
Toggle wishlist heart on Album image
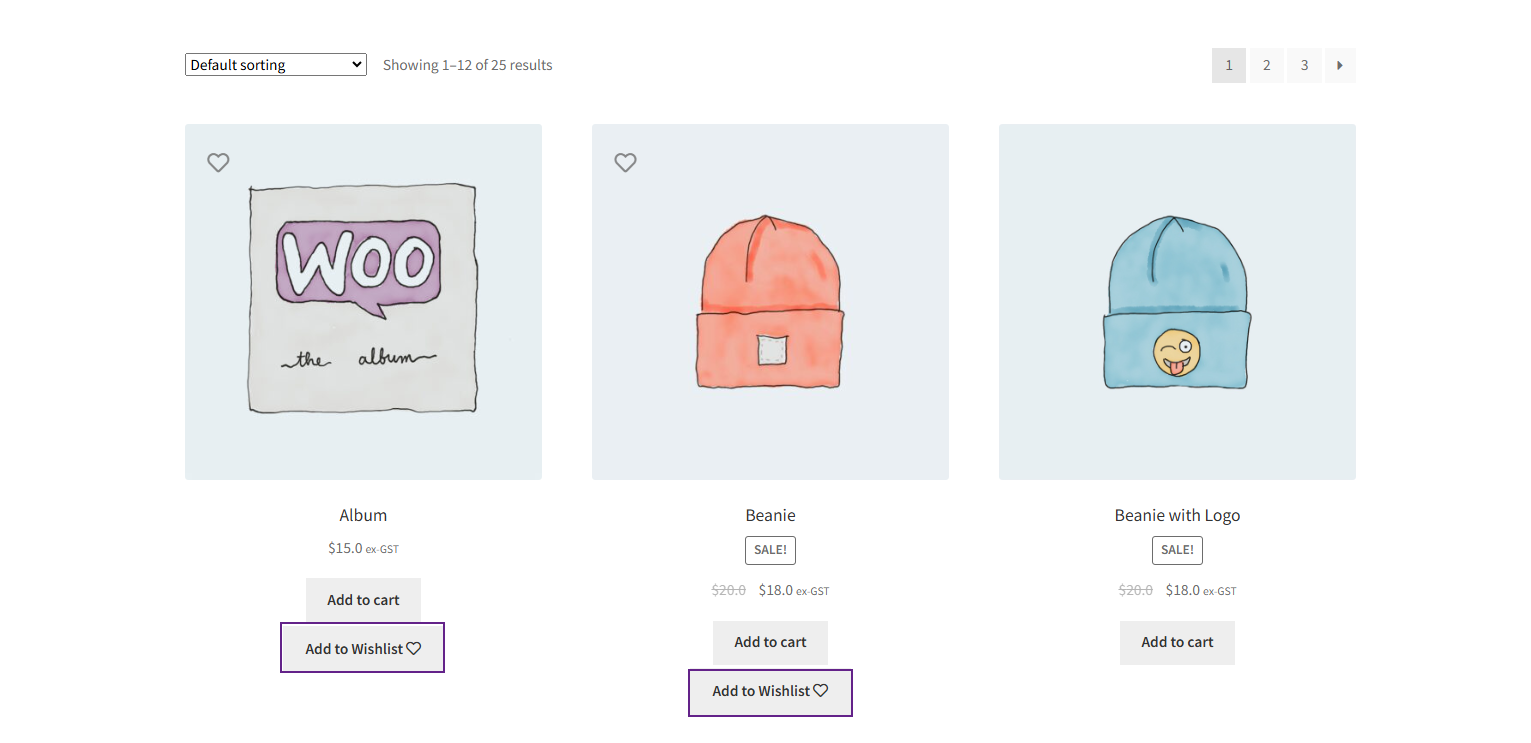coord(218,162)
